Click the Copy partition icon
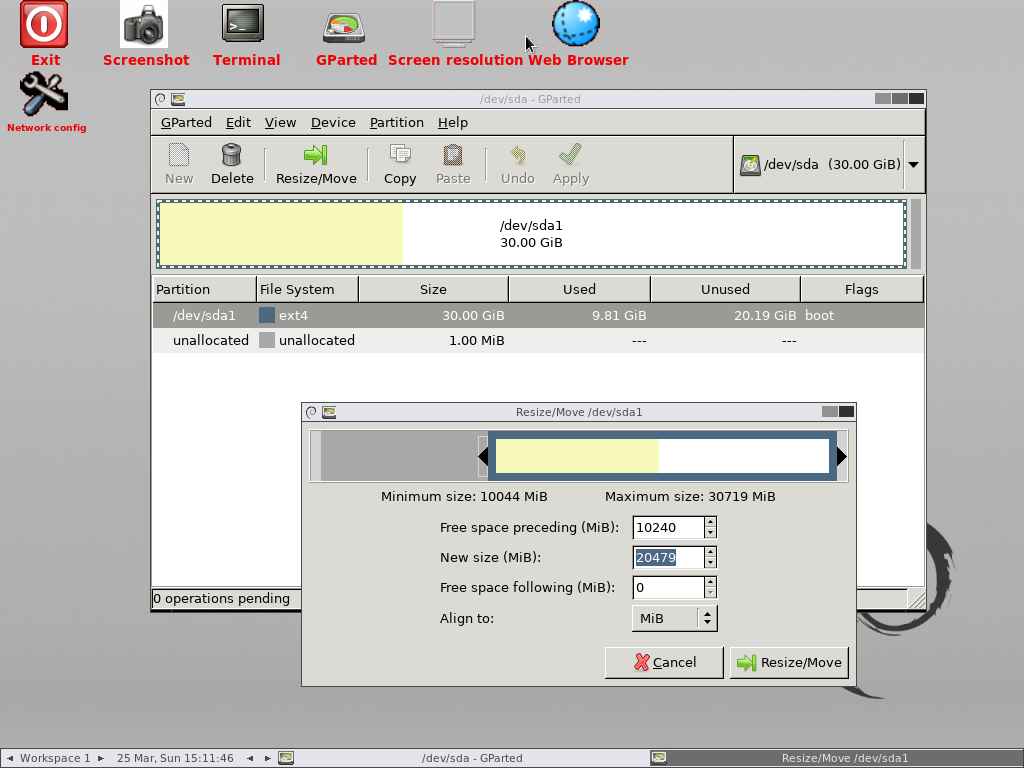The image size is (1024, 768). tap(399, 163)
